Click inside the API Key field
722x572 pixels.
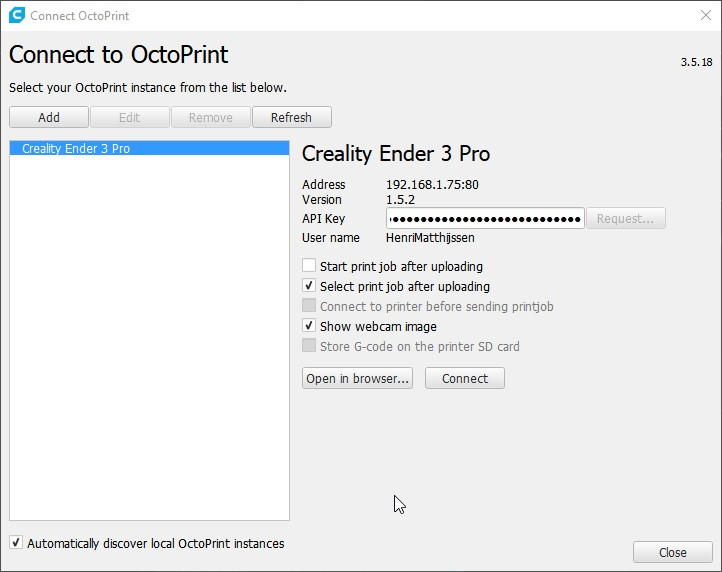[x=485, y=218]
